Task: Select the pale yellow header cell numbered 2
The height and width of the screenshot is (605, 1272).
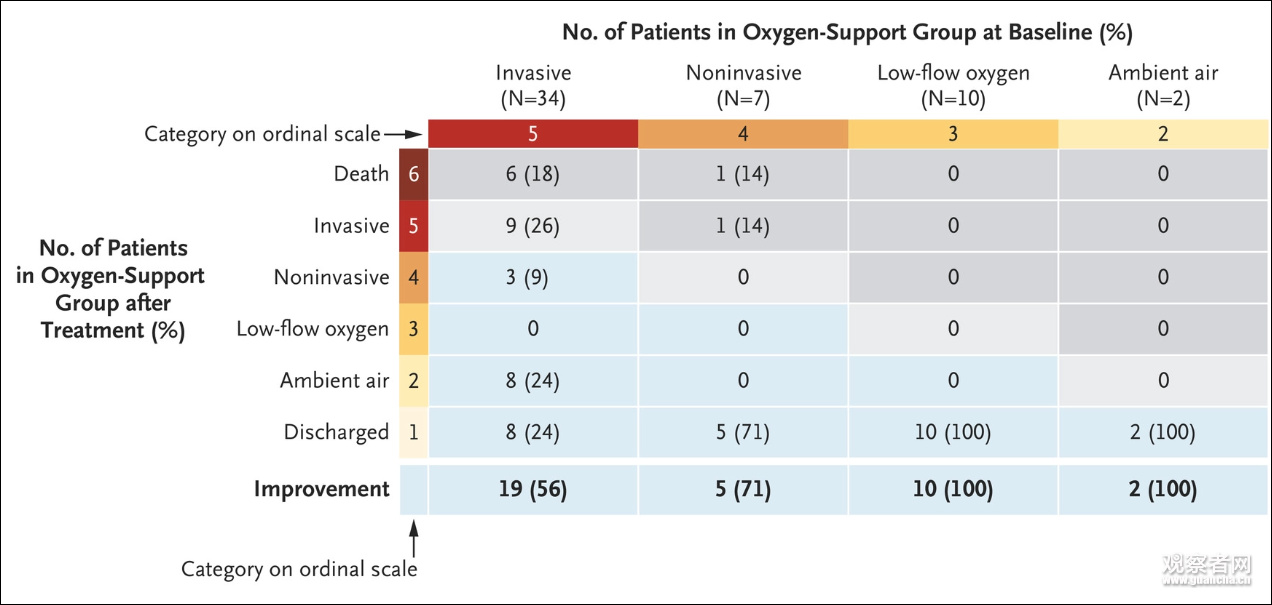Action: click(x=1163, y=134)
